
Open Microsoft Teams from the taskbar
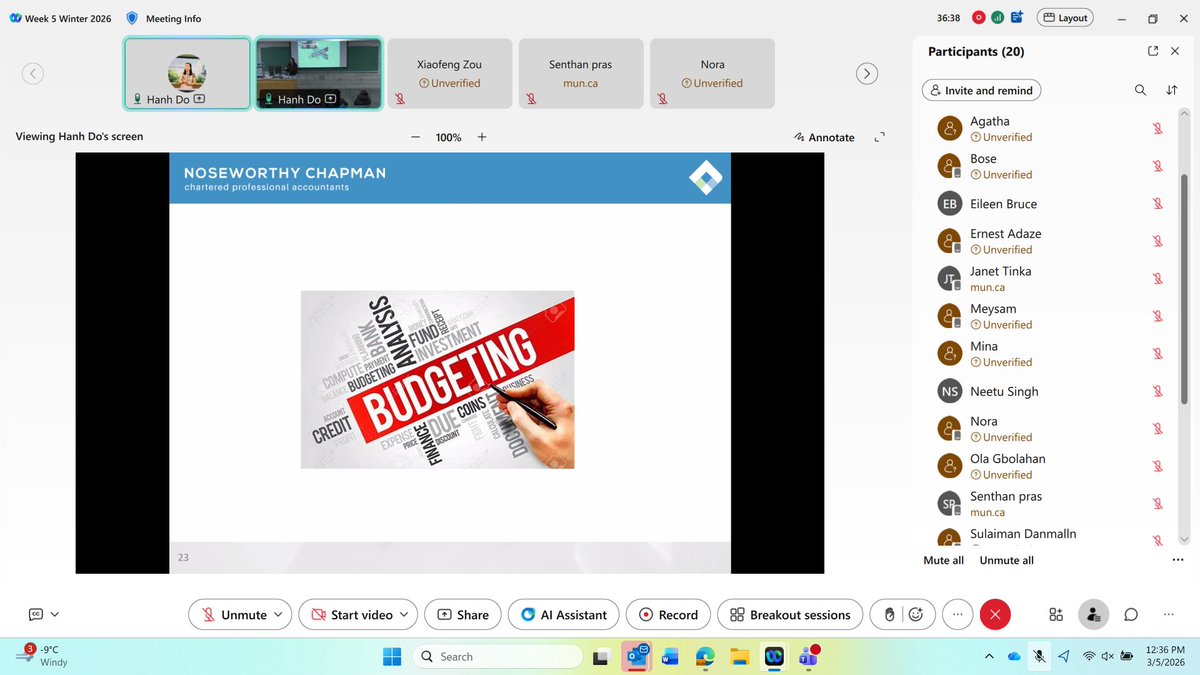808,656
